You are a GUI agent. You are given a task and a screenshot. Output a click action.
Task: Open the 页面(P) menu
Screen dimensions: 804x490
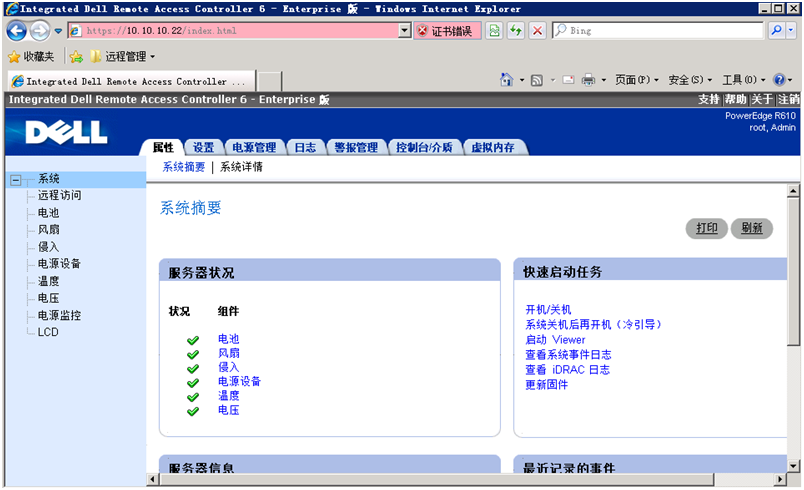pos(637,80)
